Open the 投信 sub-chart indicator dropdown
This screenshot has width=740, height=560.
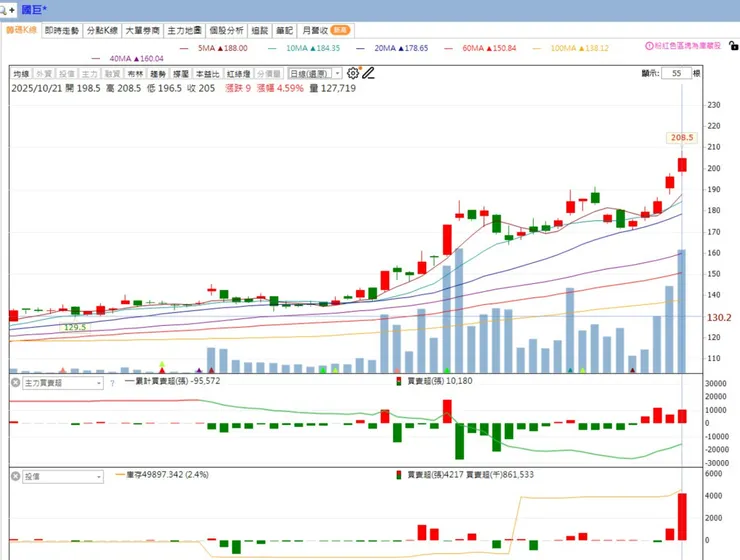pyautogui.click(x=63, y=476)
